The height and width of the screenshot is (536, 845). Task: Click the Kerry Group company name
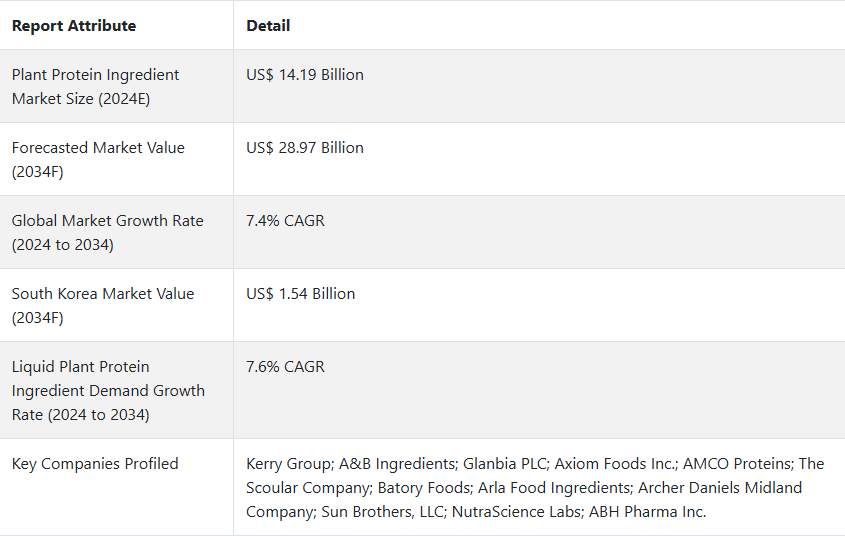tap(288, 464)
